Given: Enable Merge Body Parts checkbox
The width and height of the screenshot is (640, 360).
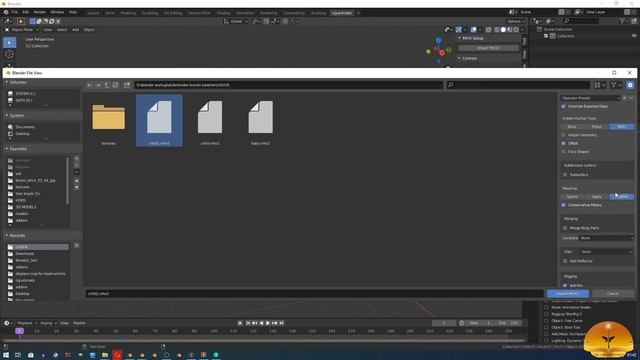Looking at the screenshot, I should click(565, 228).
